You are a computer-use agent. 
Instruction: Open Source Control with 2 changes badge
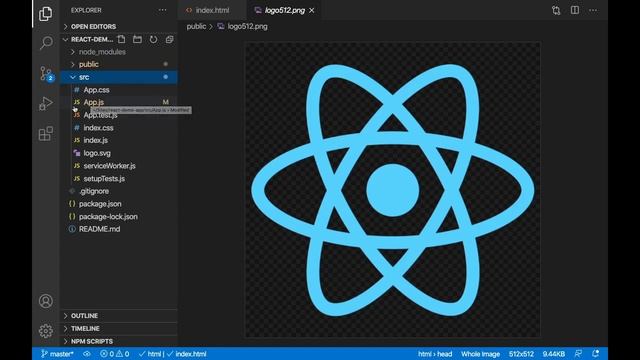pos(46,73)
